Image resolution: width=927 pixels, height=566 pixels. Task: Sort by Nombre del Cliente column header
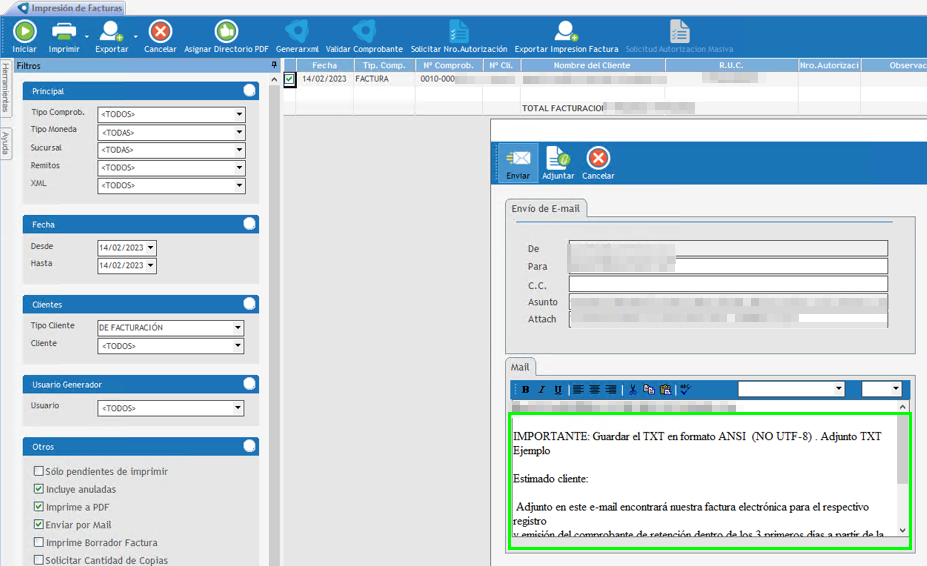click(x=592, y=65)
